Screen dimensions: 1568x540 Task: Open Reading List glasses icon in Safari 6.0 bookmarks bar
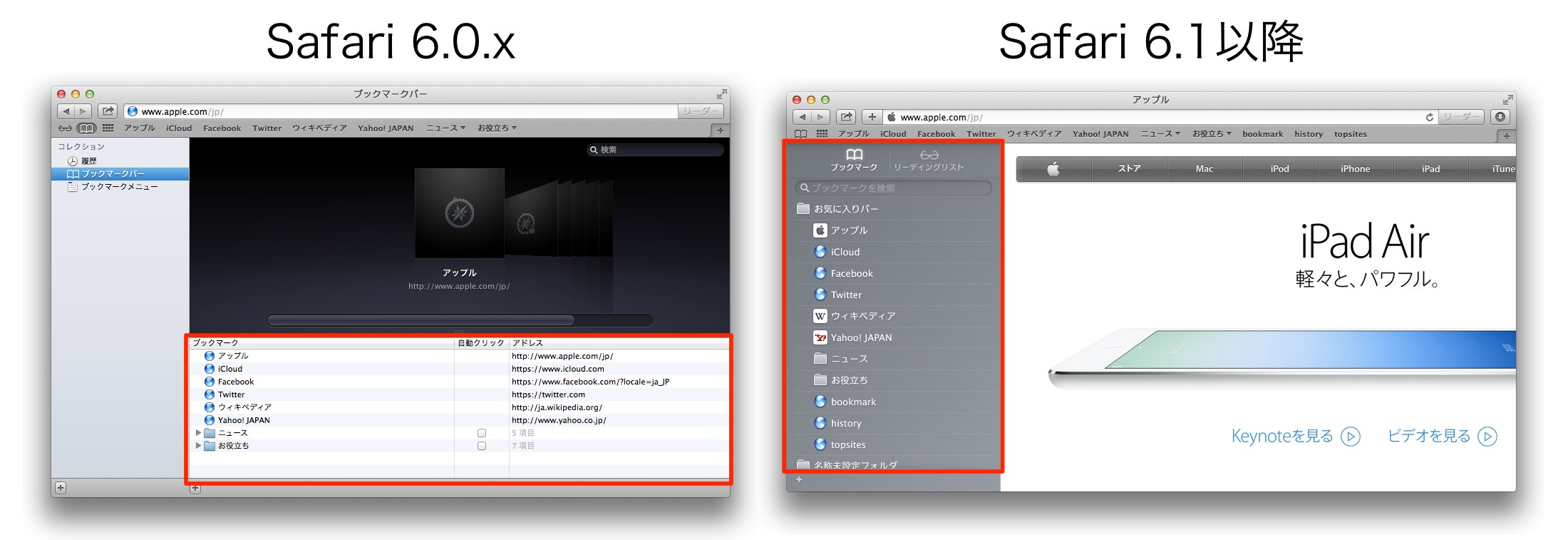tap(65, 128)
